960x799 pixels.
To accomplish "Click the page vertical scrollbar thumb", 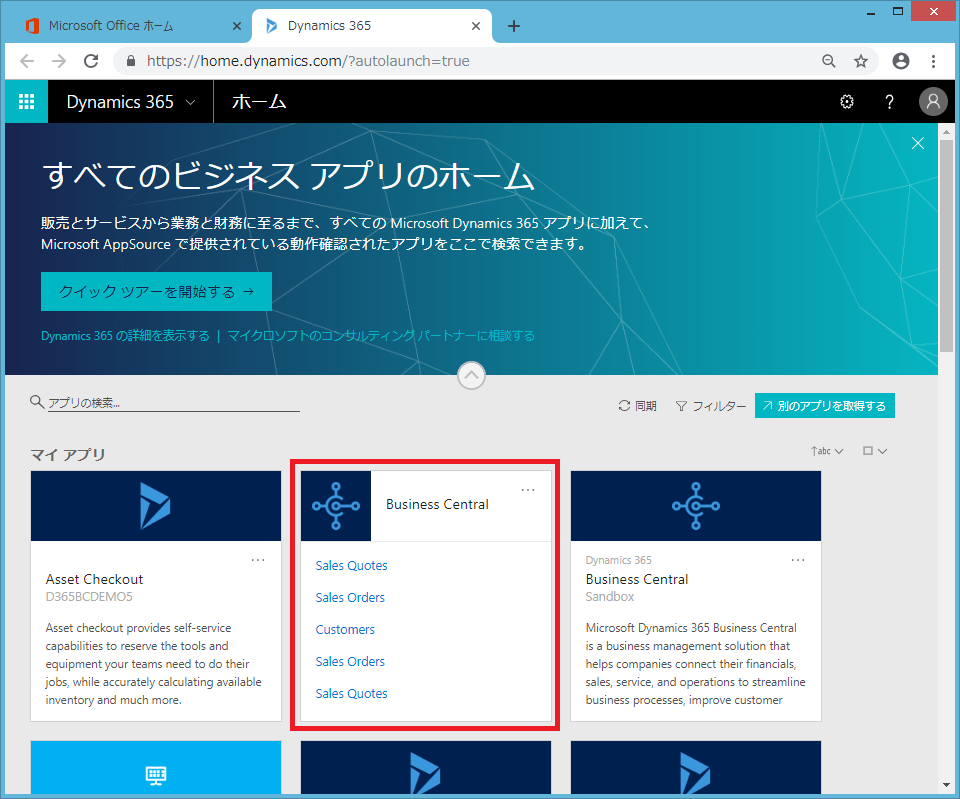I will click(x=946, y=245).
